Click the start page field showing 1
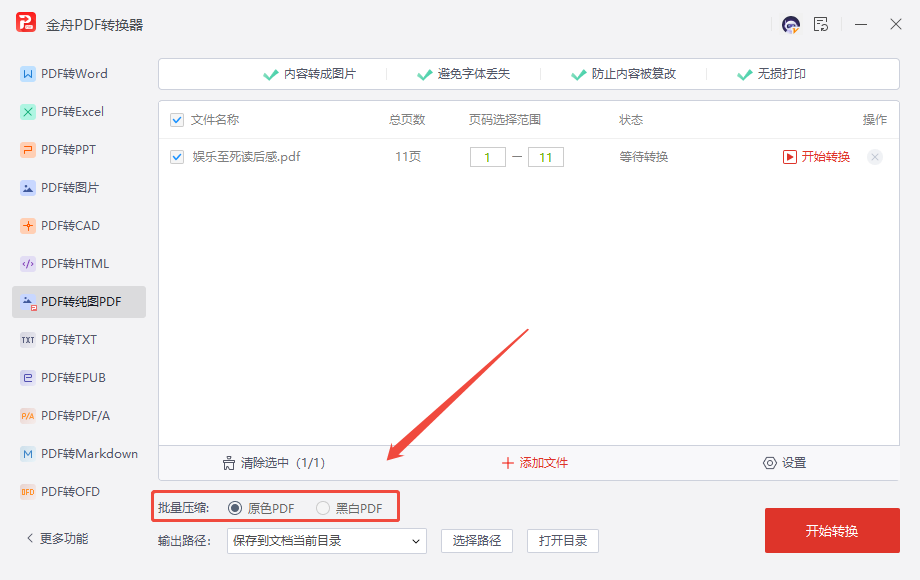 488,157
